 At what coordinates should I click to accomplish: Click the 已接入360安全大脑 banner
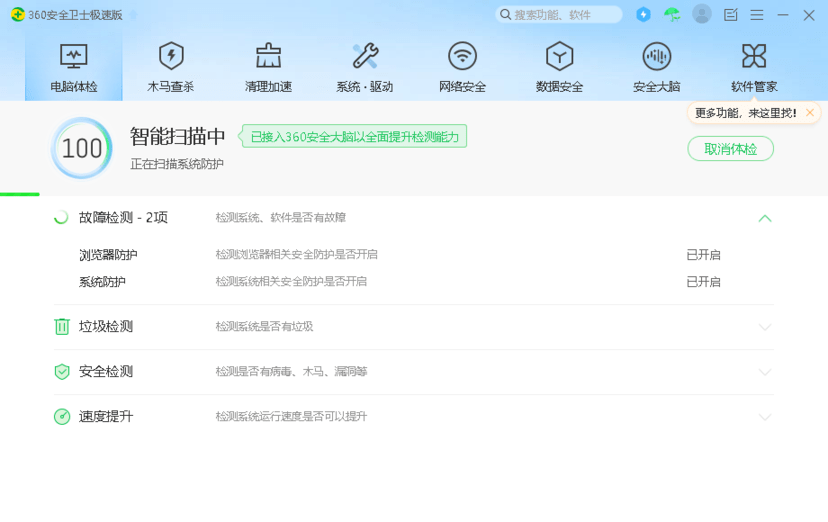point(354,136)
